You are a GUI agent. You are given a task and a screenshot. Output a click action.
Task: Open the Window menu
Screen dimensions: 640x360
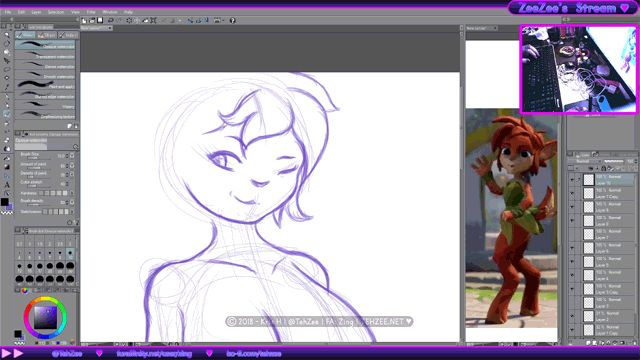[x=110, y=12]
